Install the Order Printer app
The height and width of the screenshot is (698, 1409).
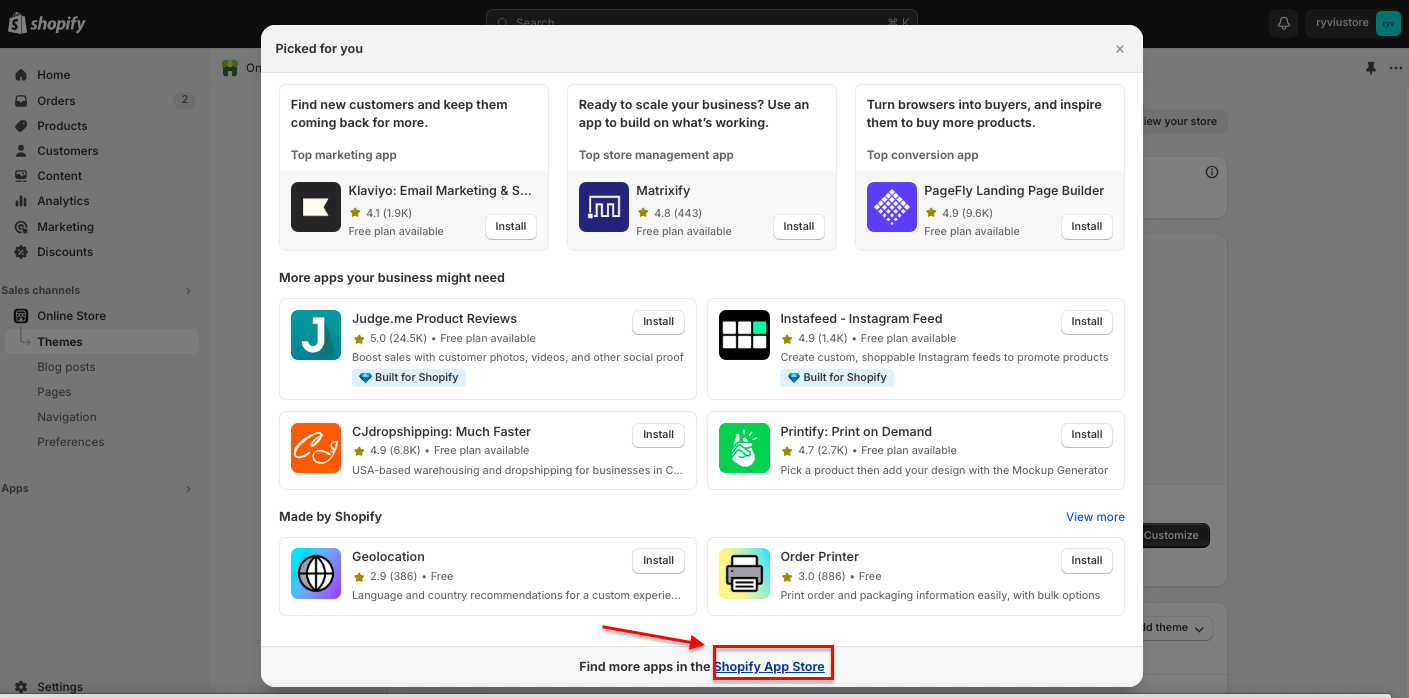click(1087, 561)
